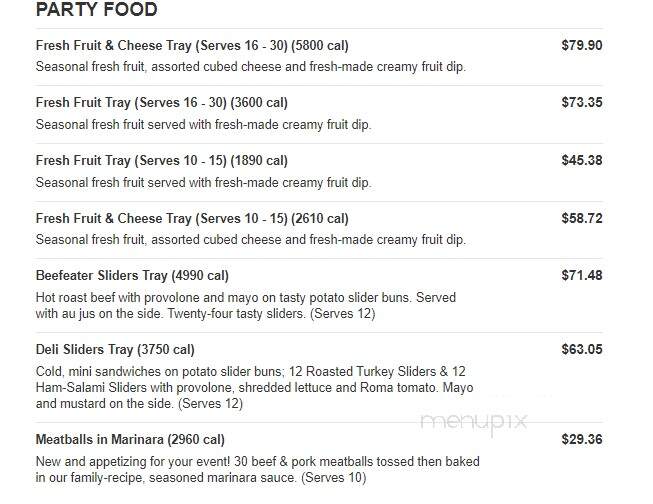653x504 pixels.
Task: Click the $79.90 price
Action: [x=581, y=45]
